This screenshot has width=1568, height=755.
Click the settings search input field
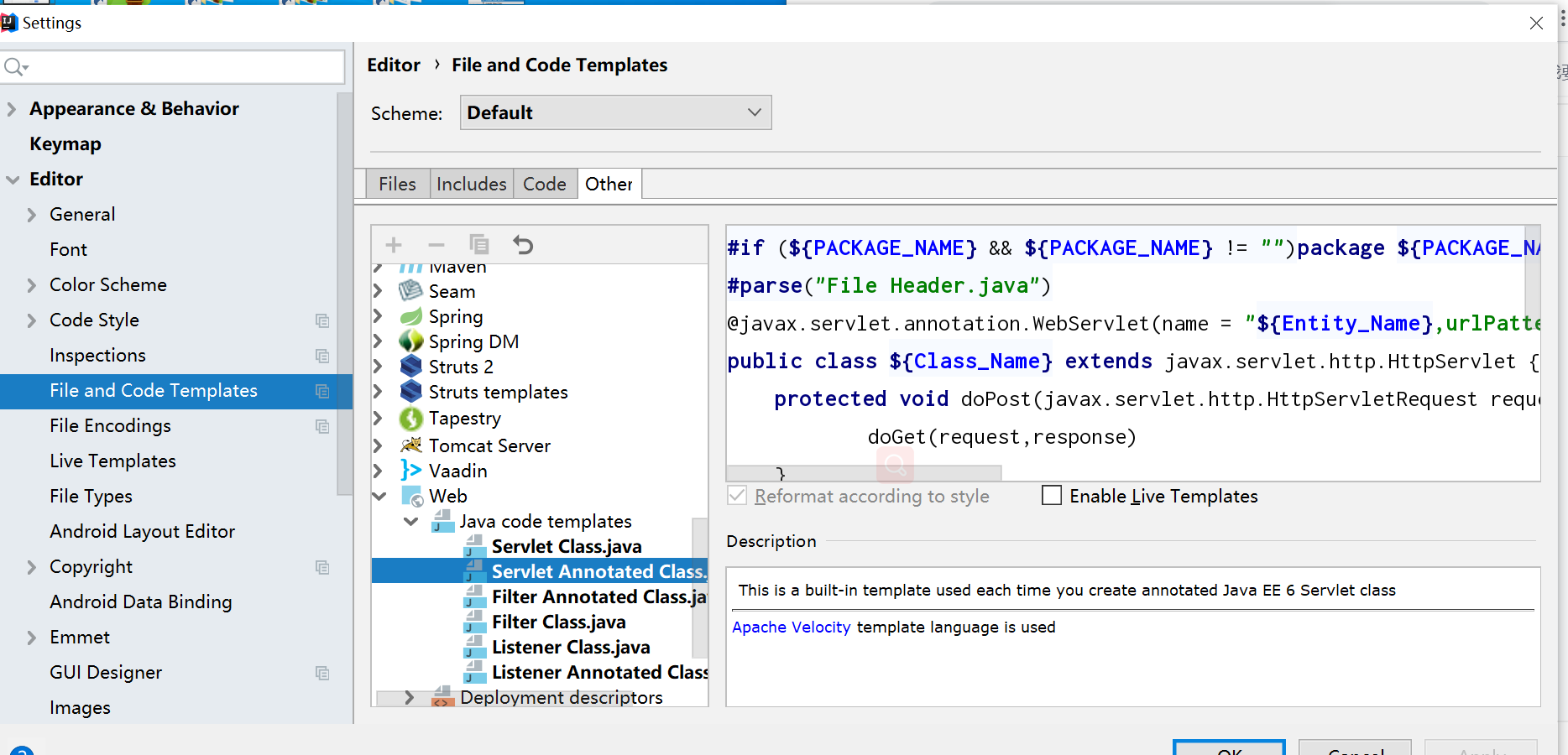tap(173, 66)
